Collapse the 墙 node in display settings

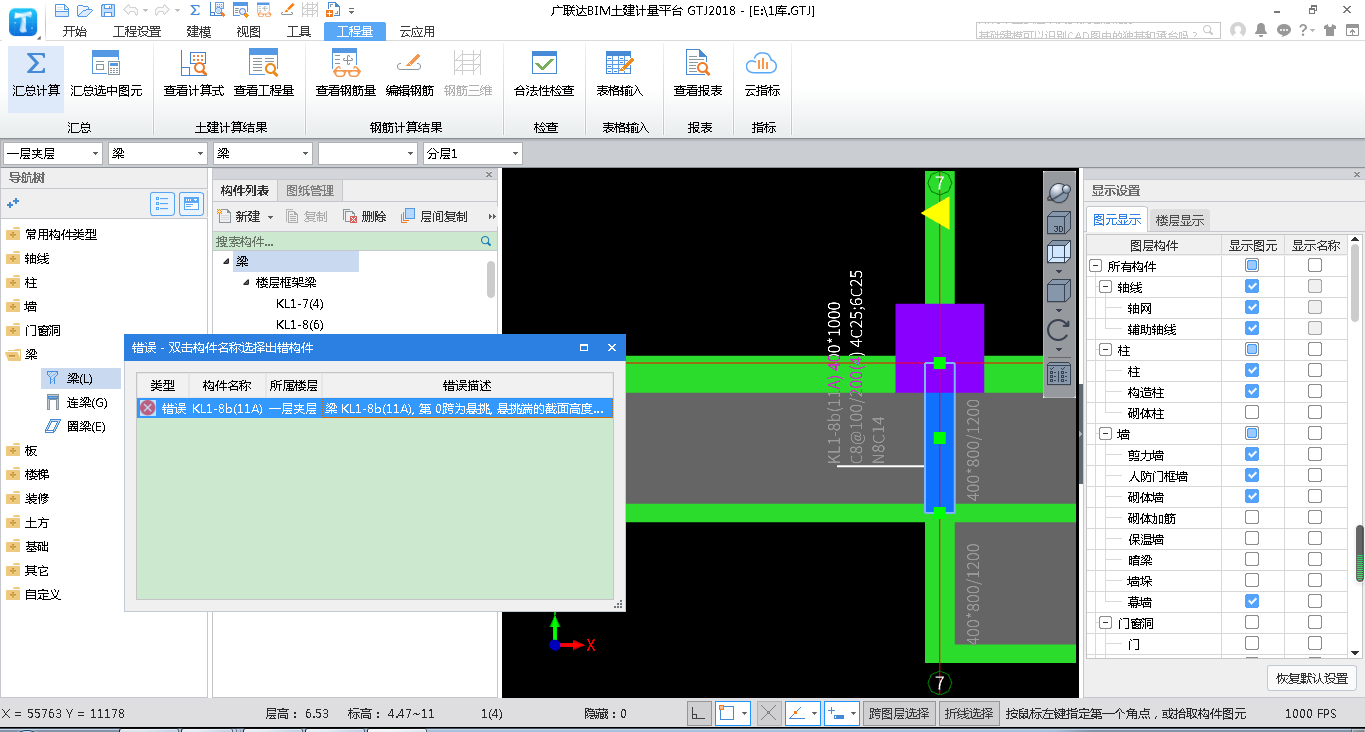(x=1105, y=434)
